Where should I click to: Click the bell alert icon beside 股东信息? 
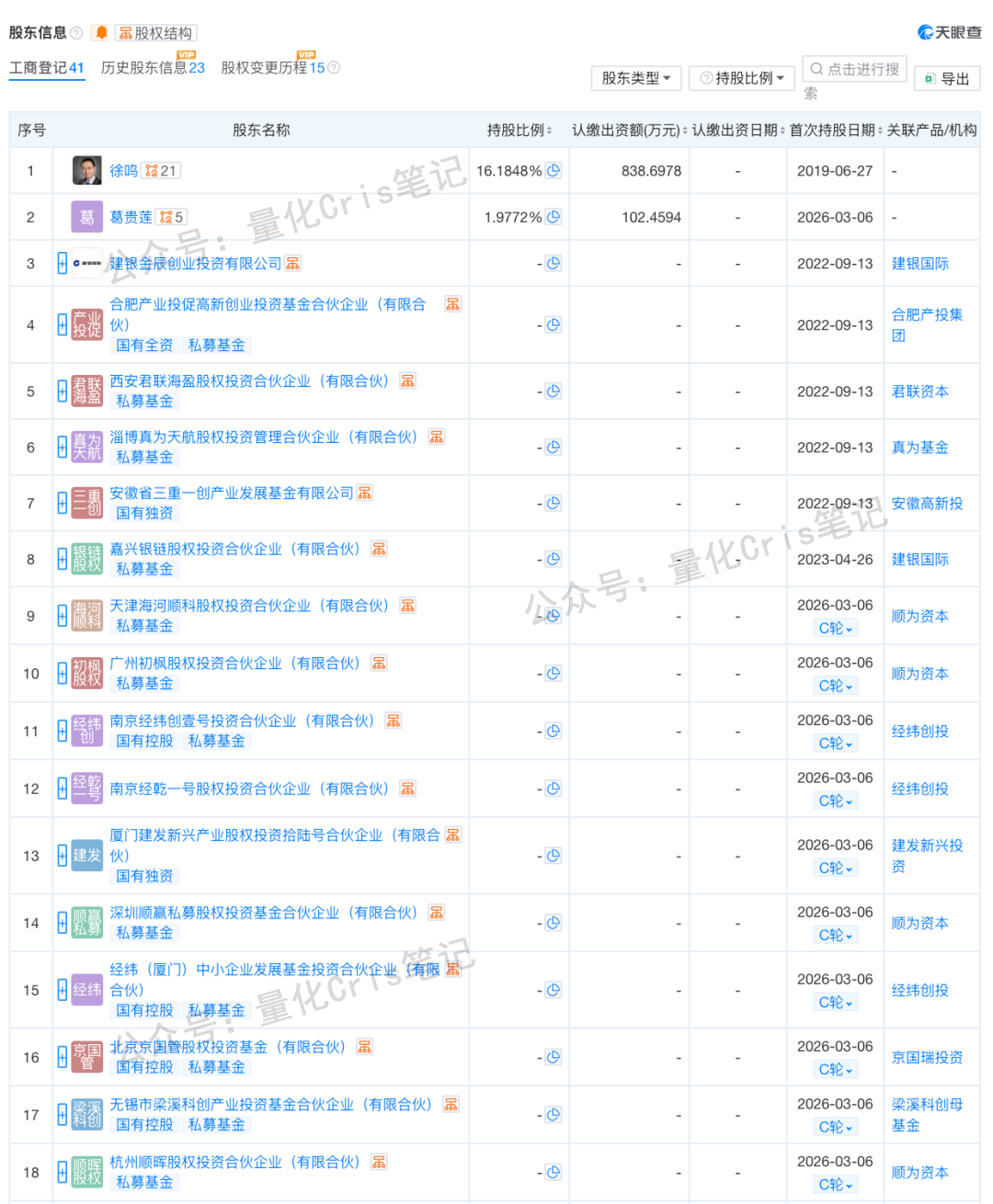click(101, 32)
